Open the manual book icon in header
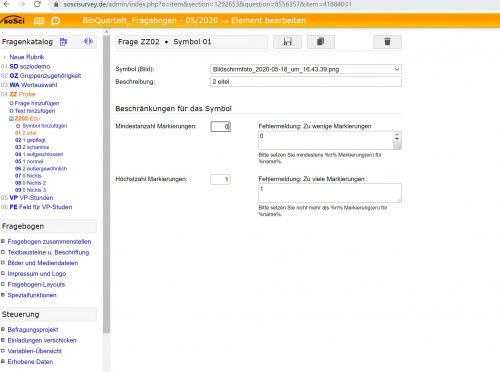Viewport: 500px width, 372px height. coord(39,21)
